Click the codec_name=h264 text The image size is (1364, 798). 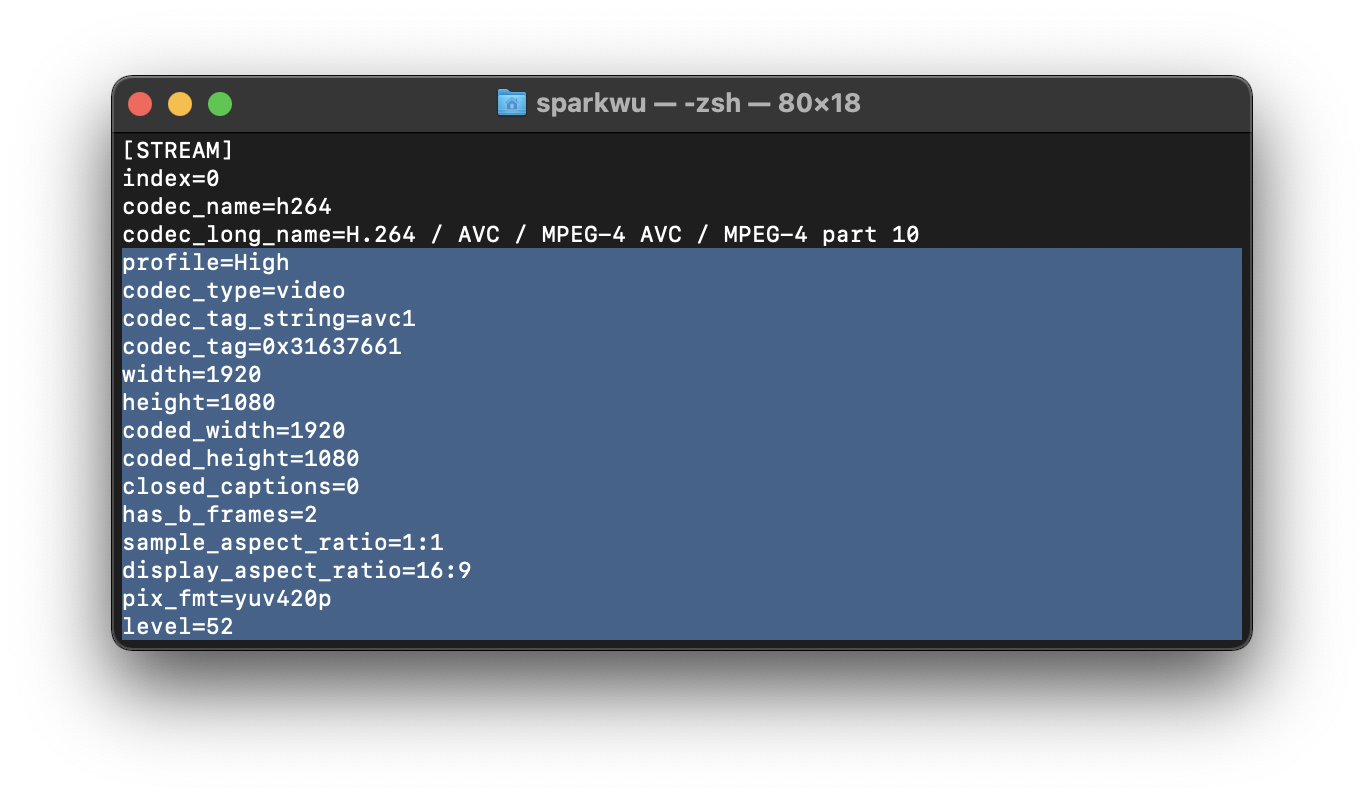(x=227, y=207)
